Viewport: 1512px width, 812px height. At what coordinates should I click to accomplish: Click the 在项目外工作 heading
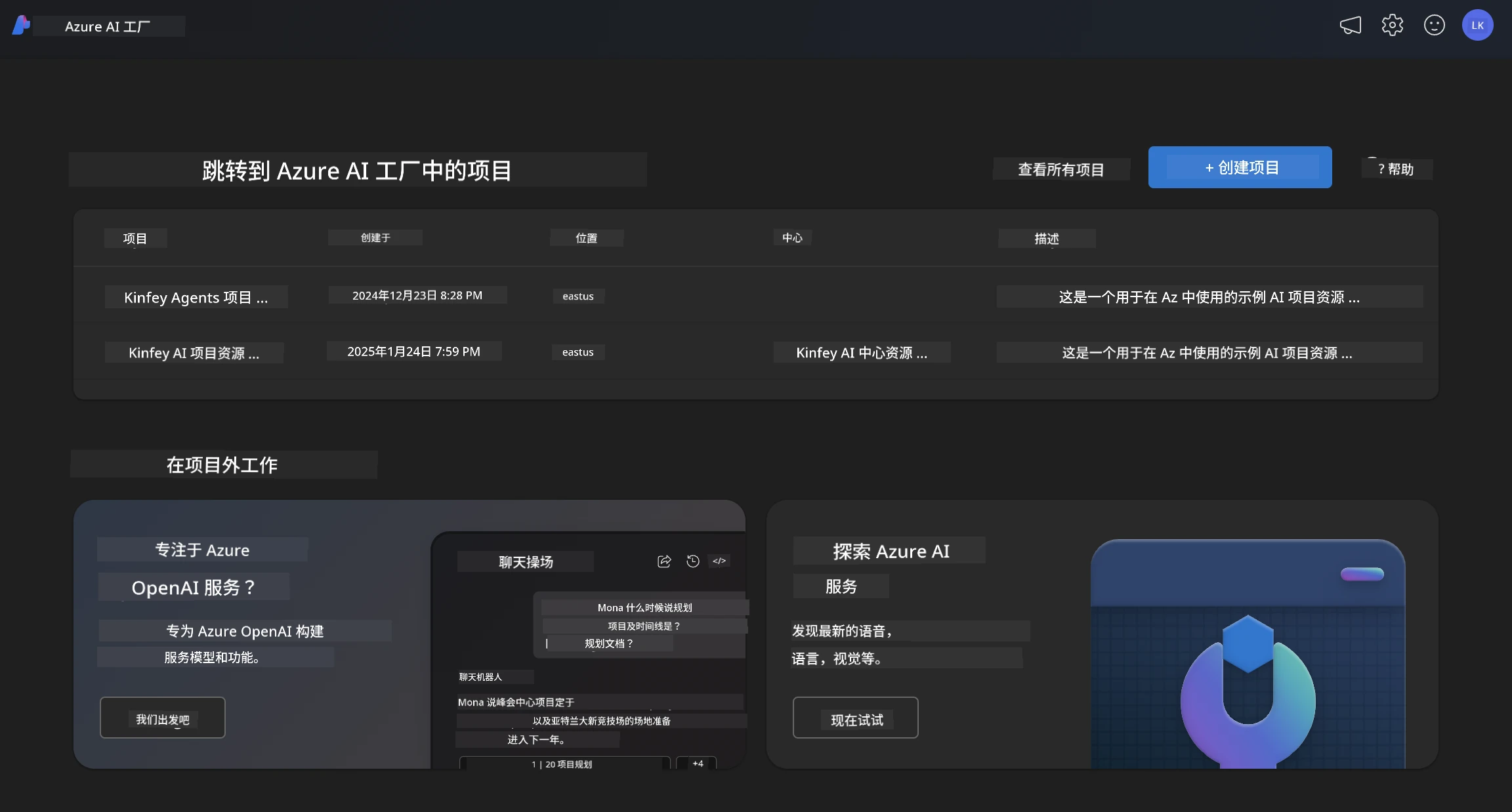click(223, 464)
